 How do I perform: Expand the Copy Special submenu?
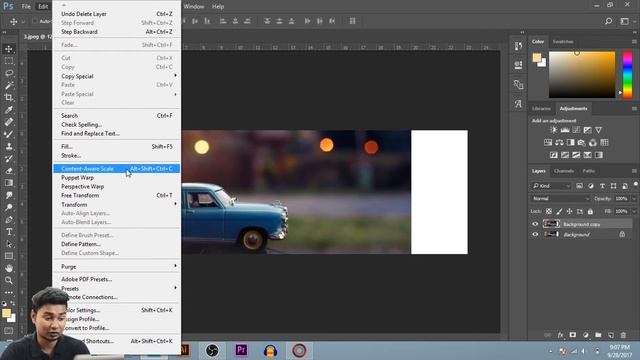click(x=117, y=76)
